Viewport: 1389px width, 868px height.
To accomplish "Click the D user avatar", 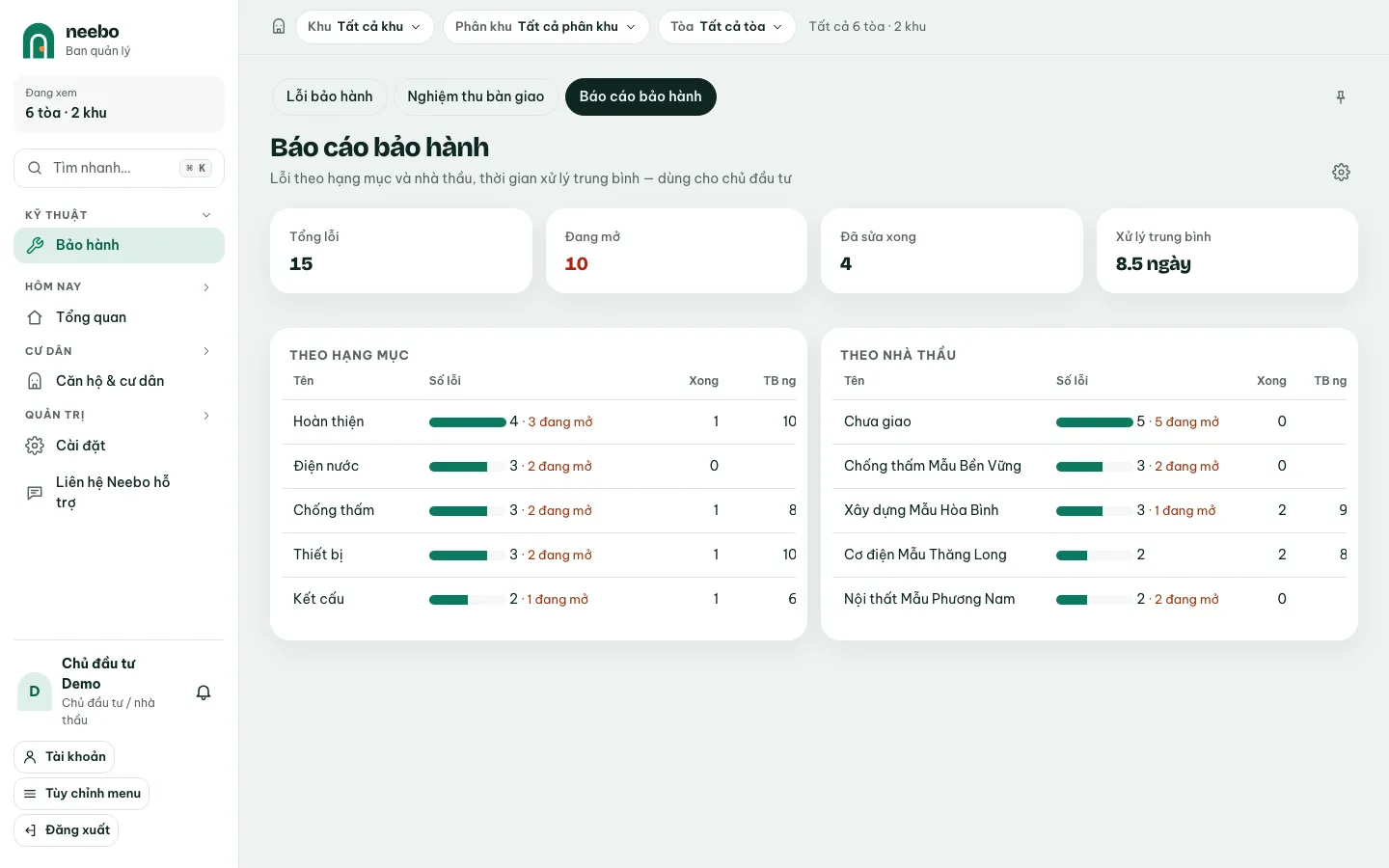I will 35,692.
